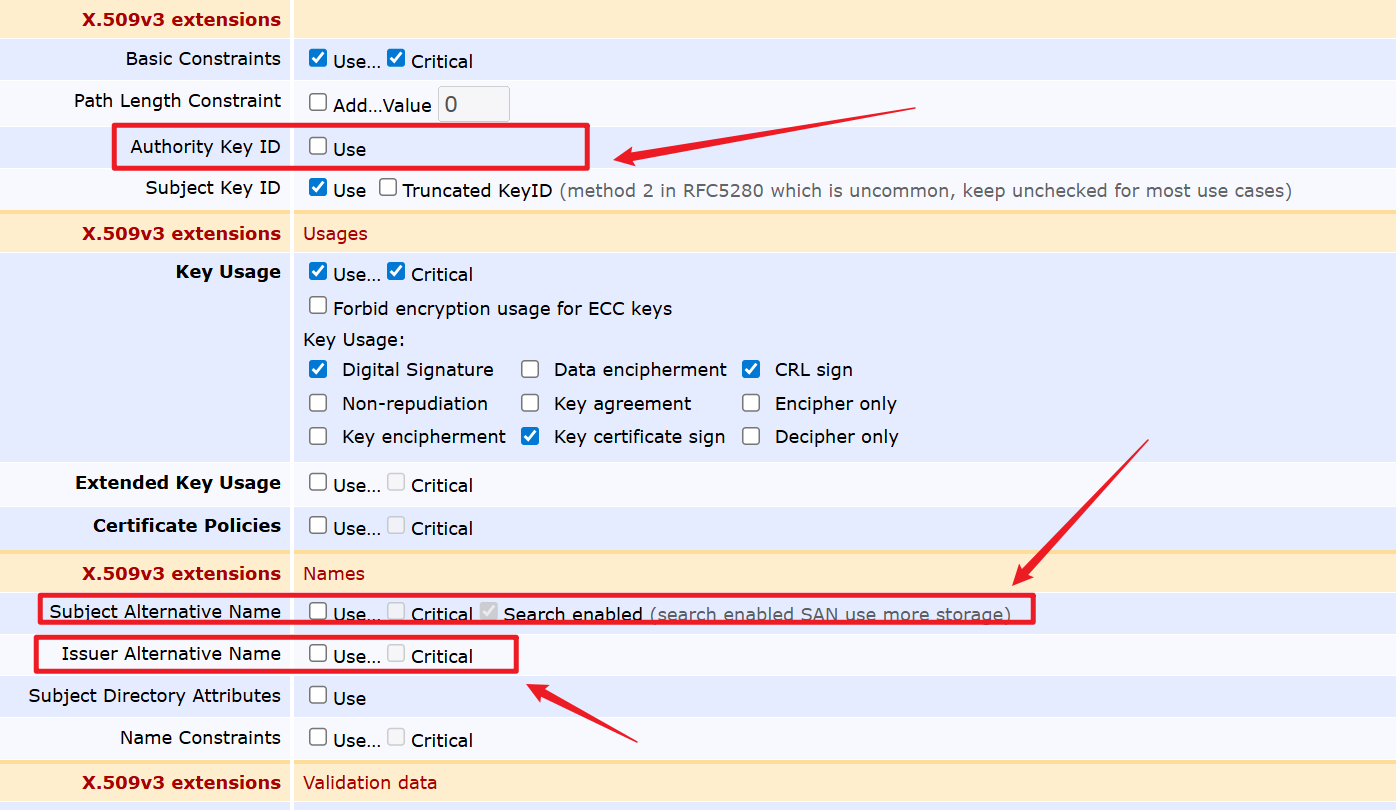Screen dimensions: 1396x810
Task: Enable Authority Key ID Use checkbox
Action: click(318, 146)
